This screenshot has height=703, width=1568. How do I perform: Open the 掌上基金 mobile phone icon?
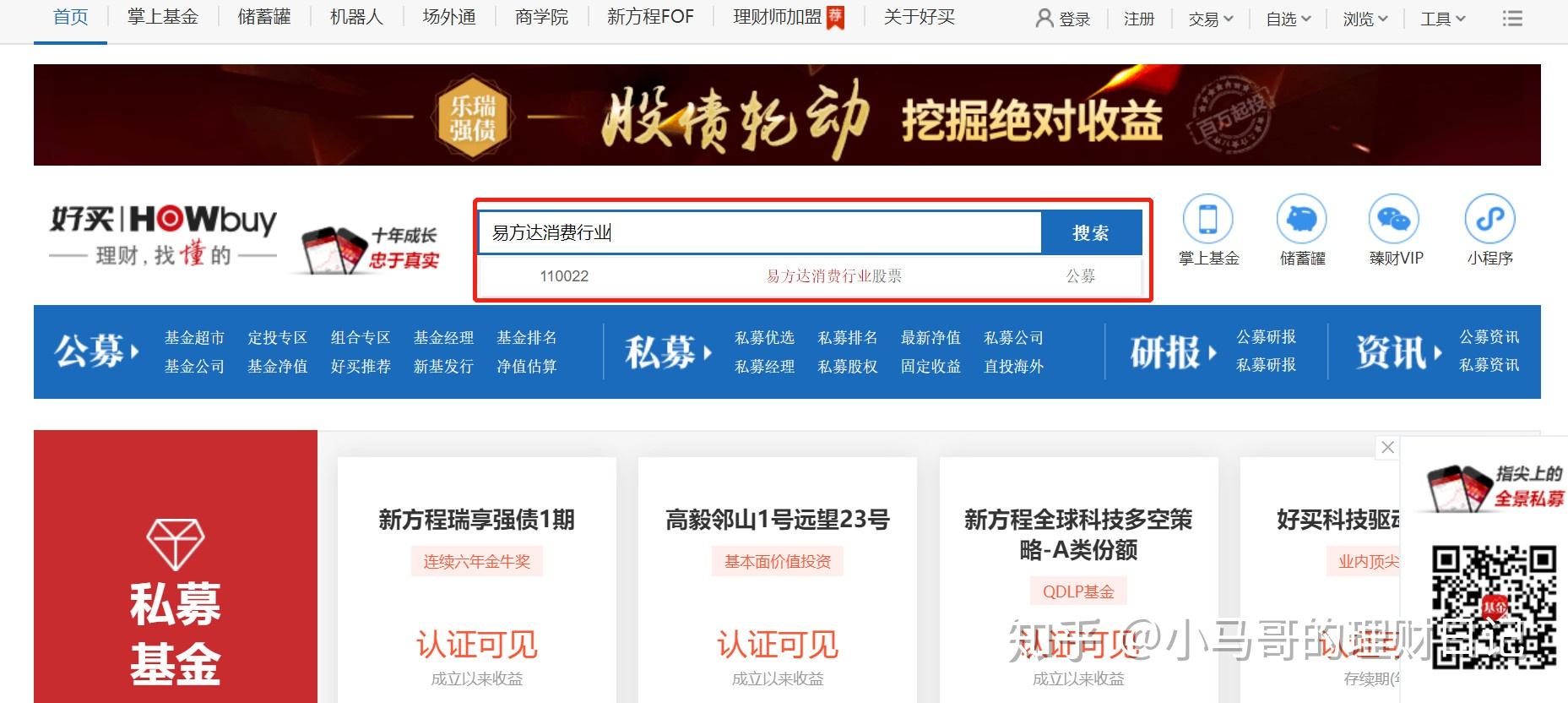click(1208, 219)
